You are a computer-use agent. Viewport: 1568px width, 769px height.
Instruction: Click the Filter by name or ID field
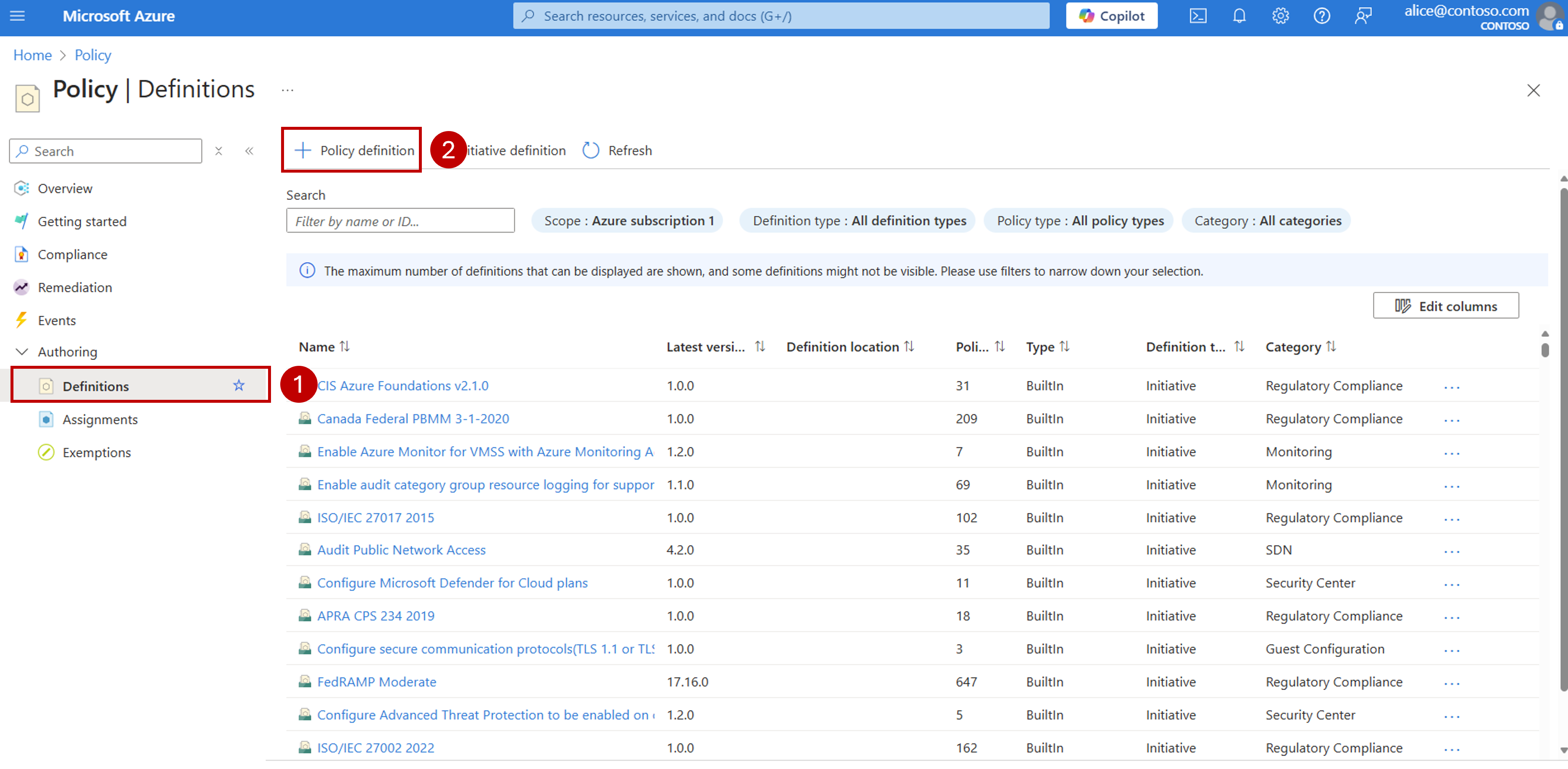(400, 221)
